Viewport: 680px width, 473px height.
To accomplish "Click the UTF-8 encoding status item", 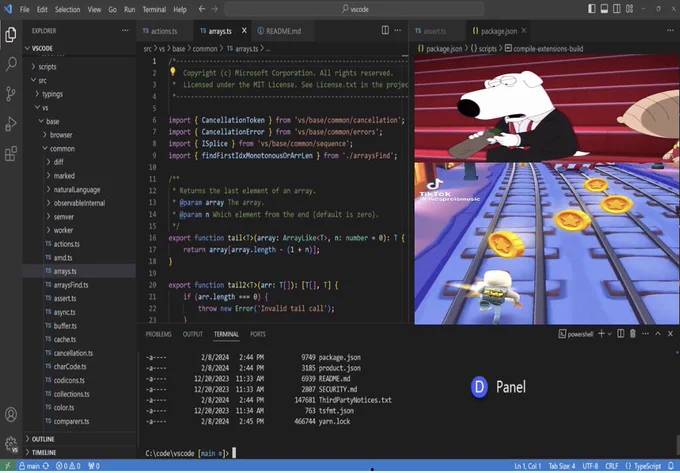I will point(590,466).
